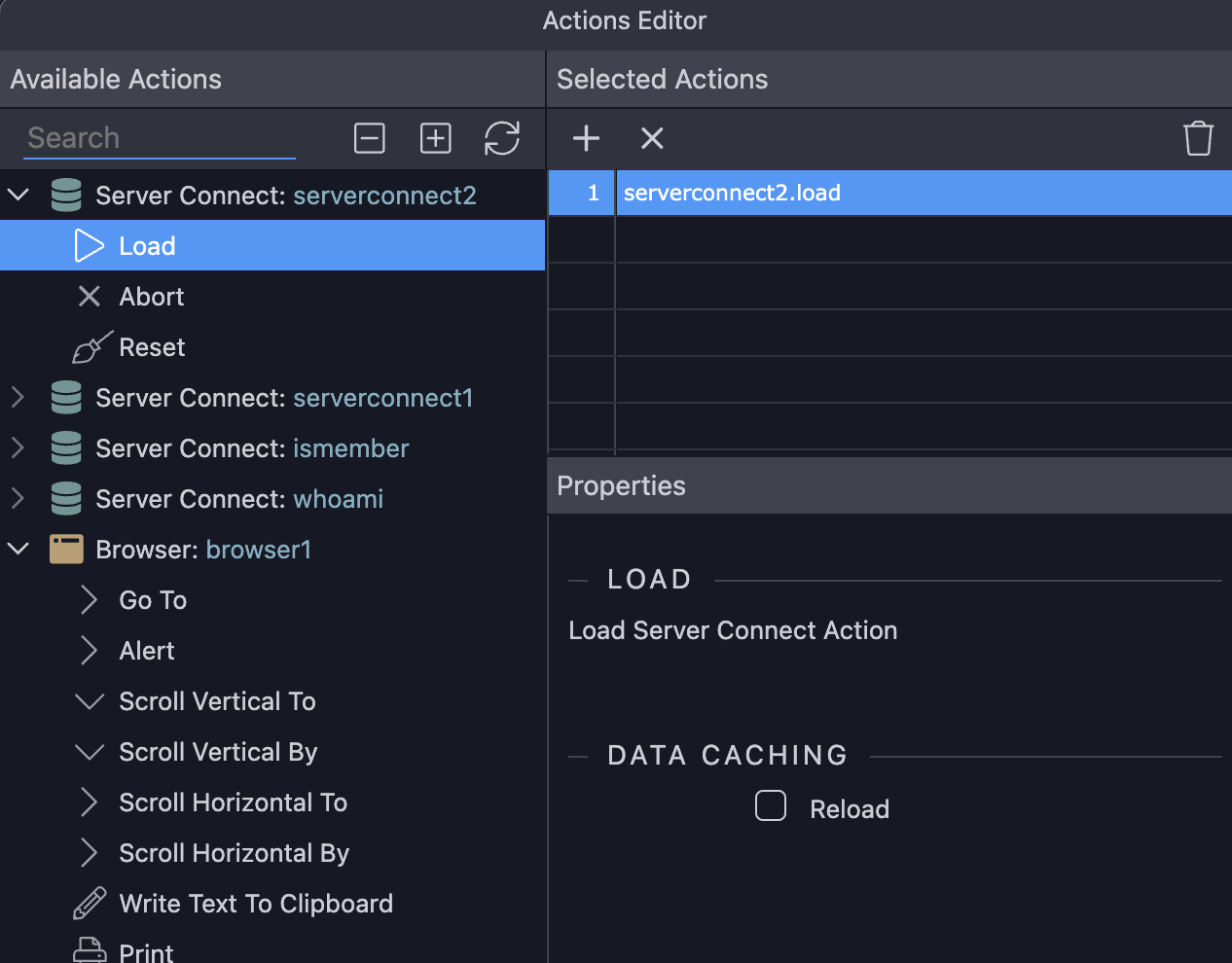Select the Load action in the tree

tap(272, 245)
